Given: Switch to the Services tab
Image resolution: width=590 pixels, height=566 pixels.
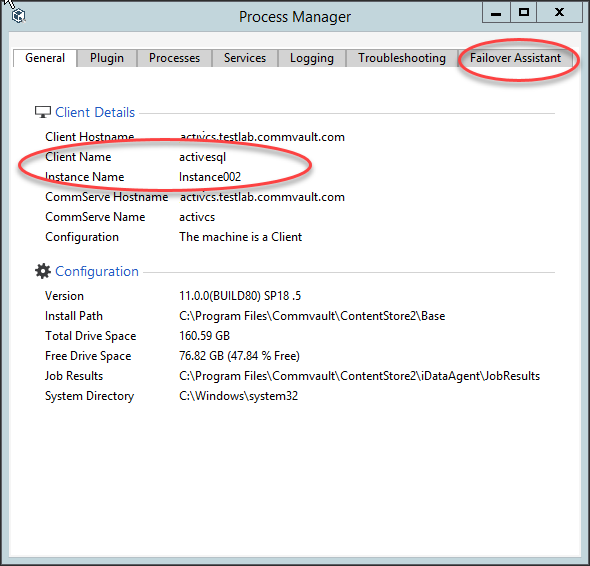Looking at the screenshot, I should tap(245, 58).
